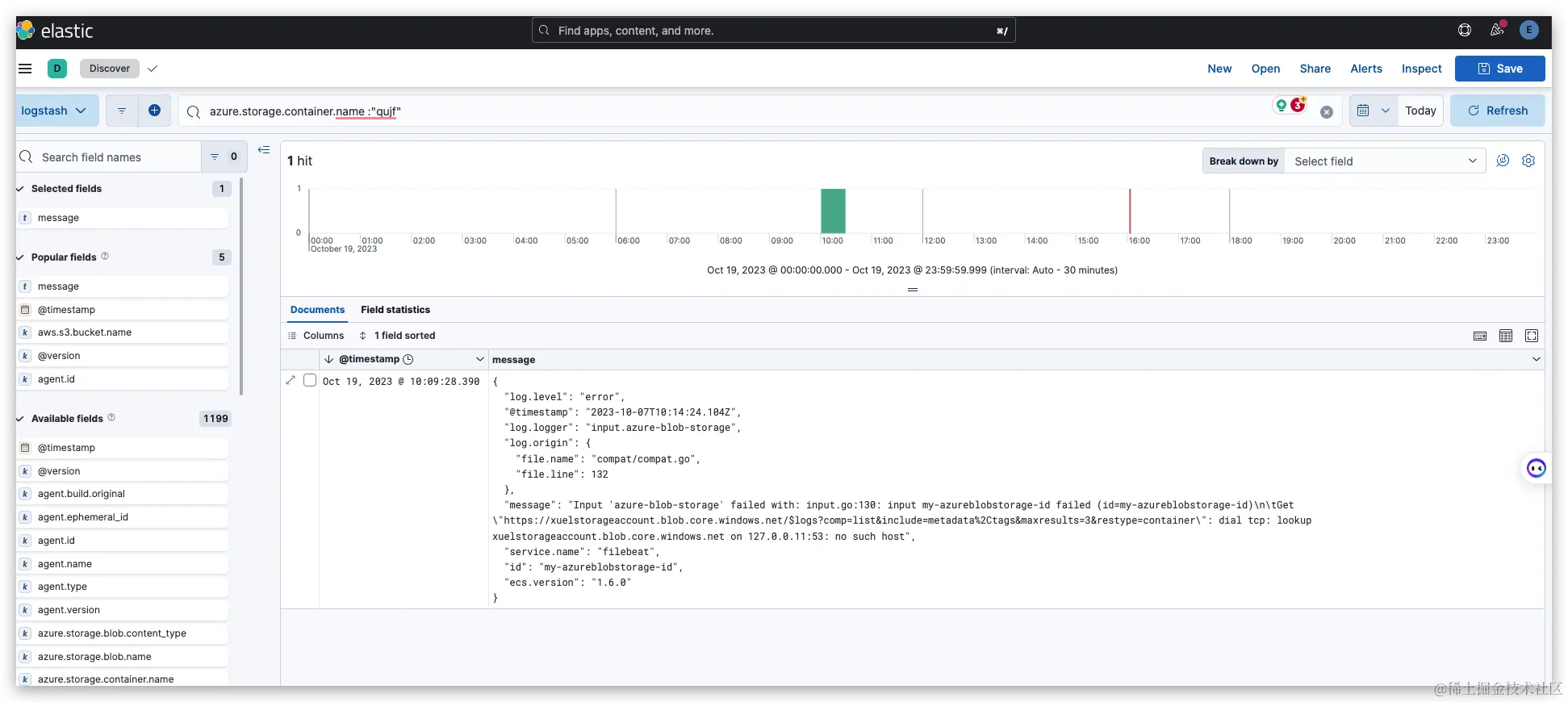Refresh the query results

(1497, 111)
